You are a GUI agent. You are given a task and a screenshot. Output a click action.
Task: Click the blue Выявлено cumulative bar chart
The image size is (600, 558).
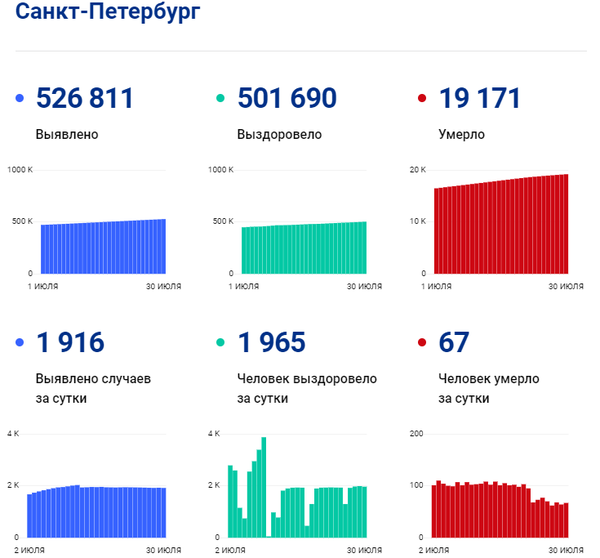tap(103, 246)
